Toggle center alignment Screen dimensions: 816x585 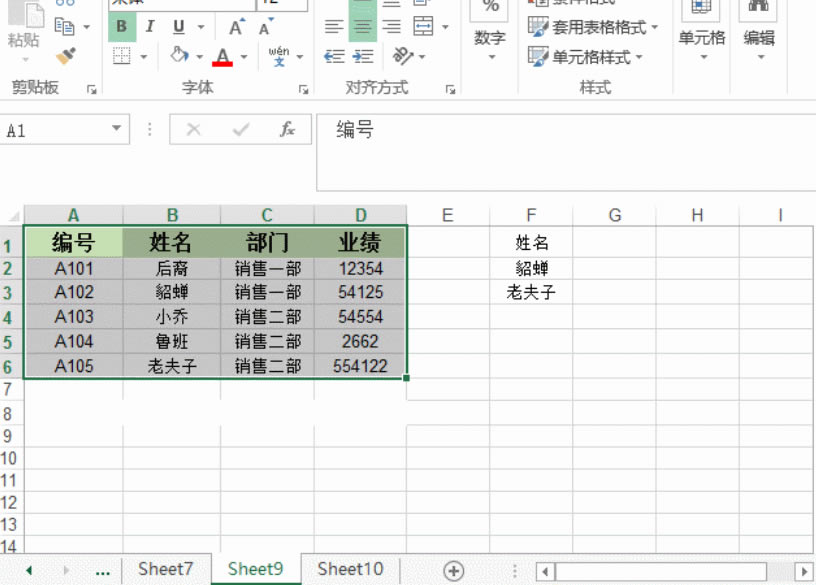pos(363,27)
